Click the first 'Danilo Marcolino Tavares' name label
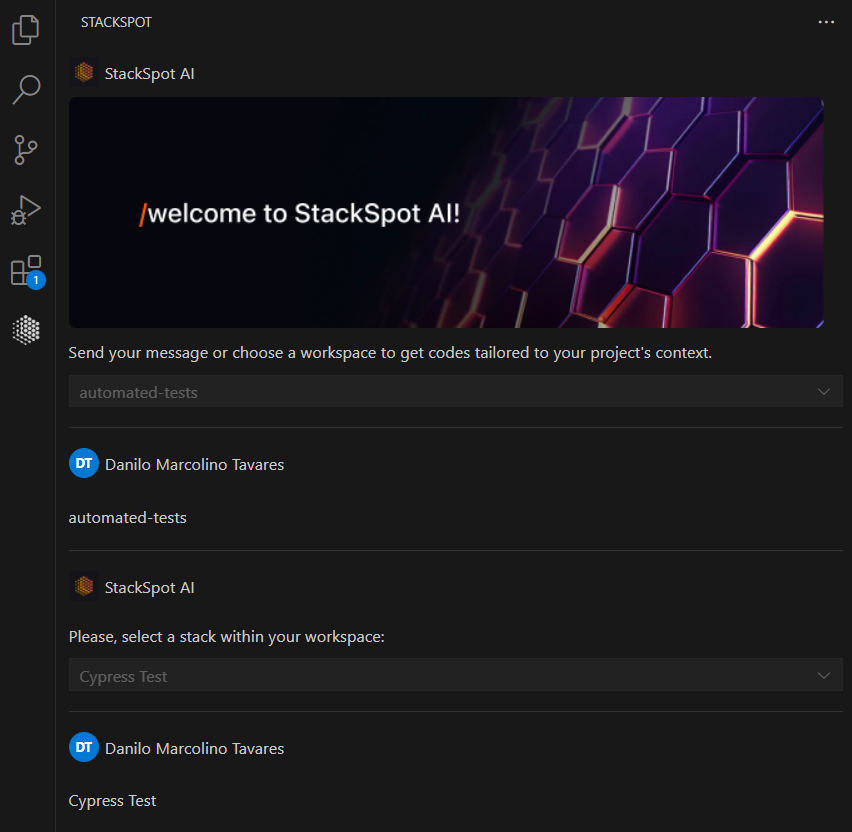852x832 pixels. click(195, 465)
